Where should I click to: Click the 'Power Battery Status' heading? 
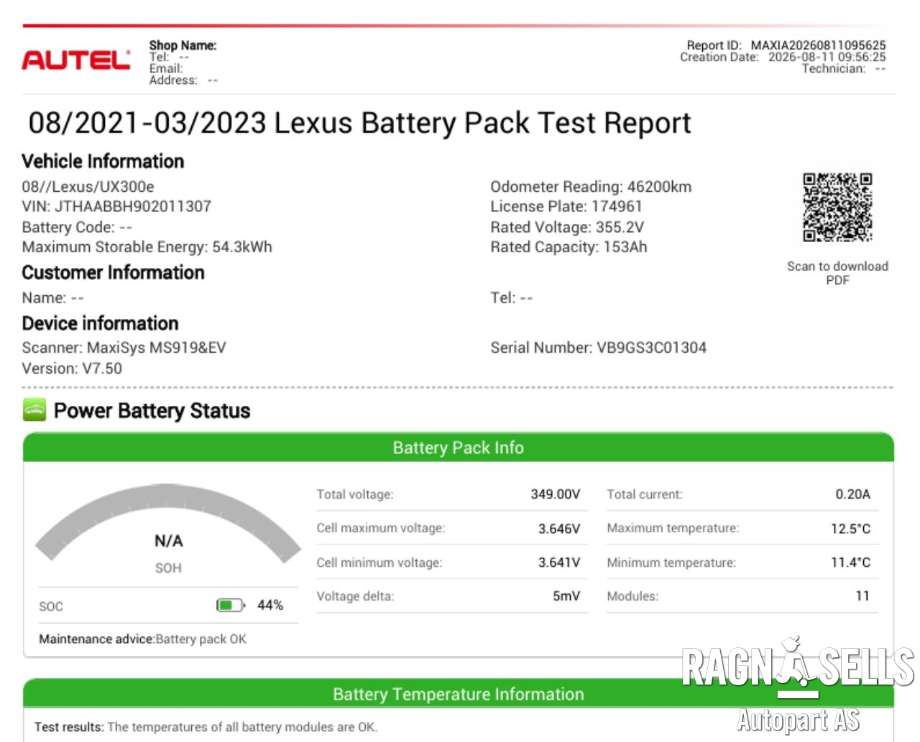pos(152,411)
